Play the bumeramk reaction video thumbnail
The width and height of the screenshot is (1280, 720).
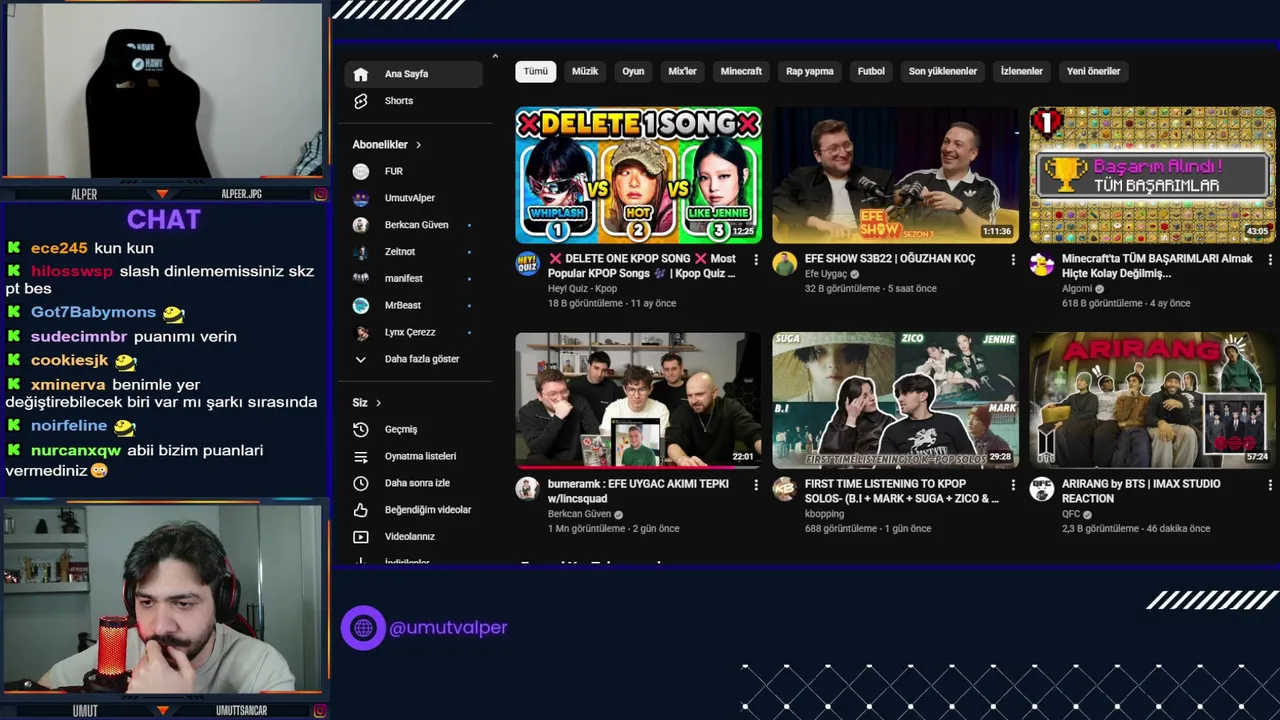click(638, 400)
